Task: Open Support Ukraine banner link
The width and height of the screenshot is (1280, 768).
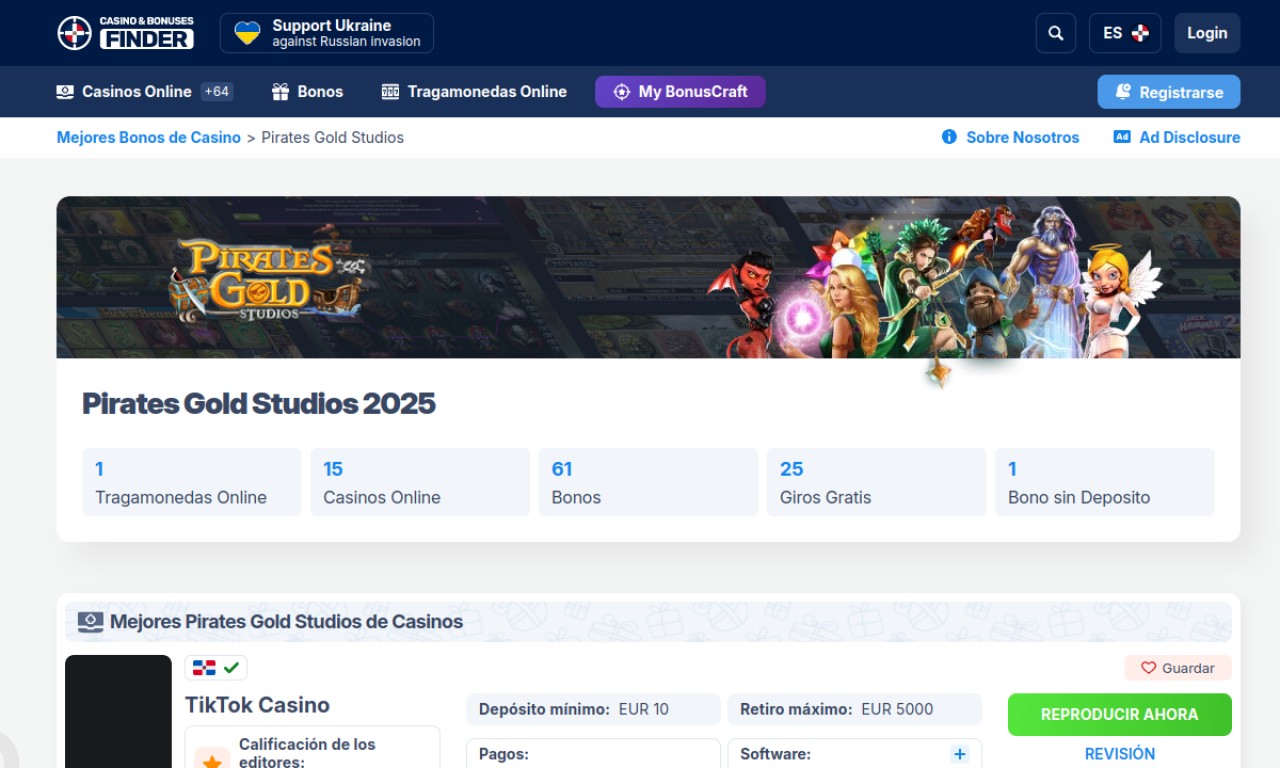Action: [x=327, y=33]
